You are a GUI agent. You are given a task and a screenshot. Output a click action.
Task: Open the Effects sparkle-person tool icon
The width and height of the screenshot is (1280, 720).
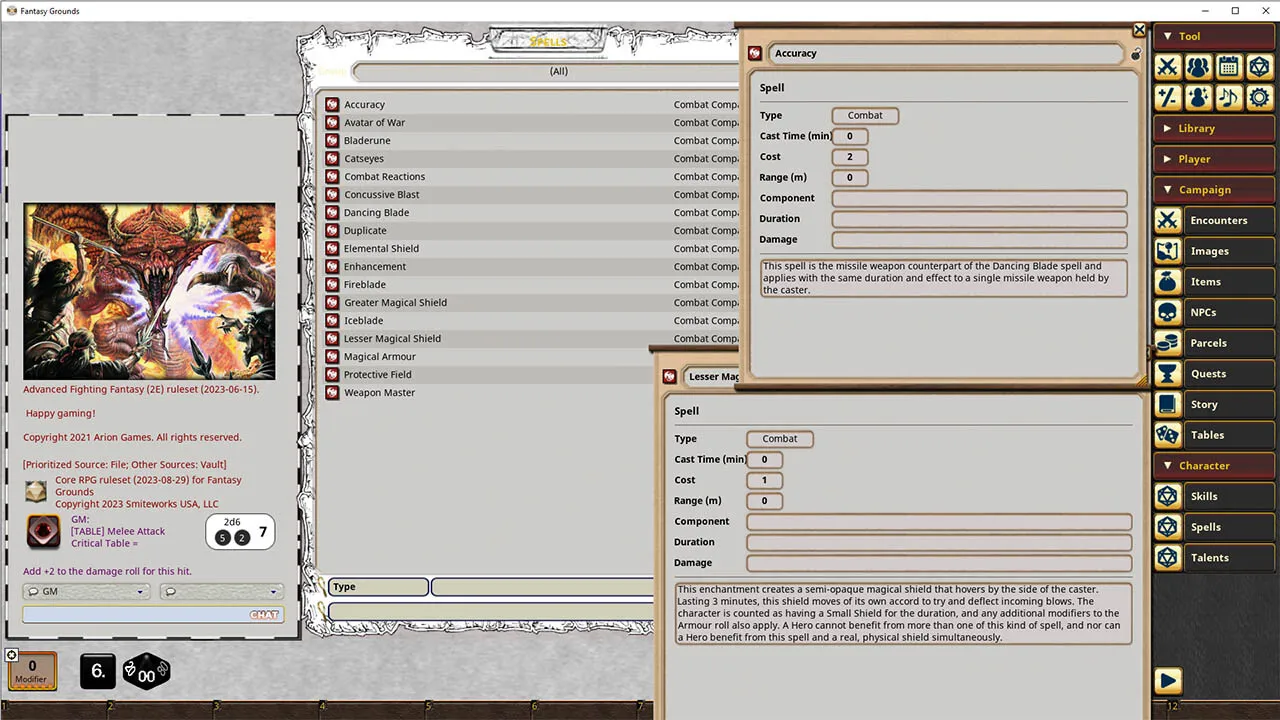pos(1198,97)
